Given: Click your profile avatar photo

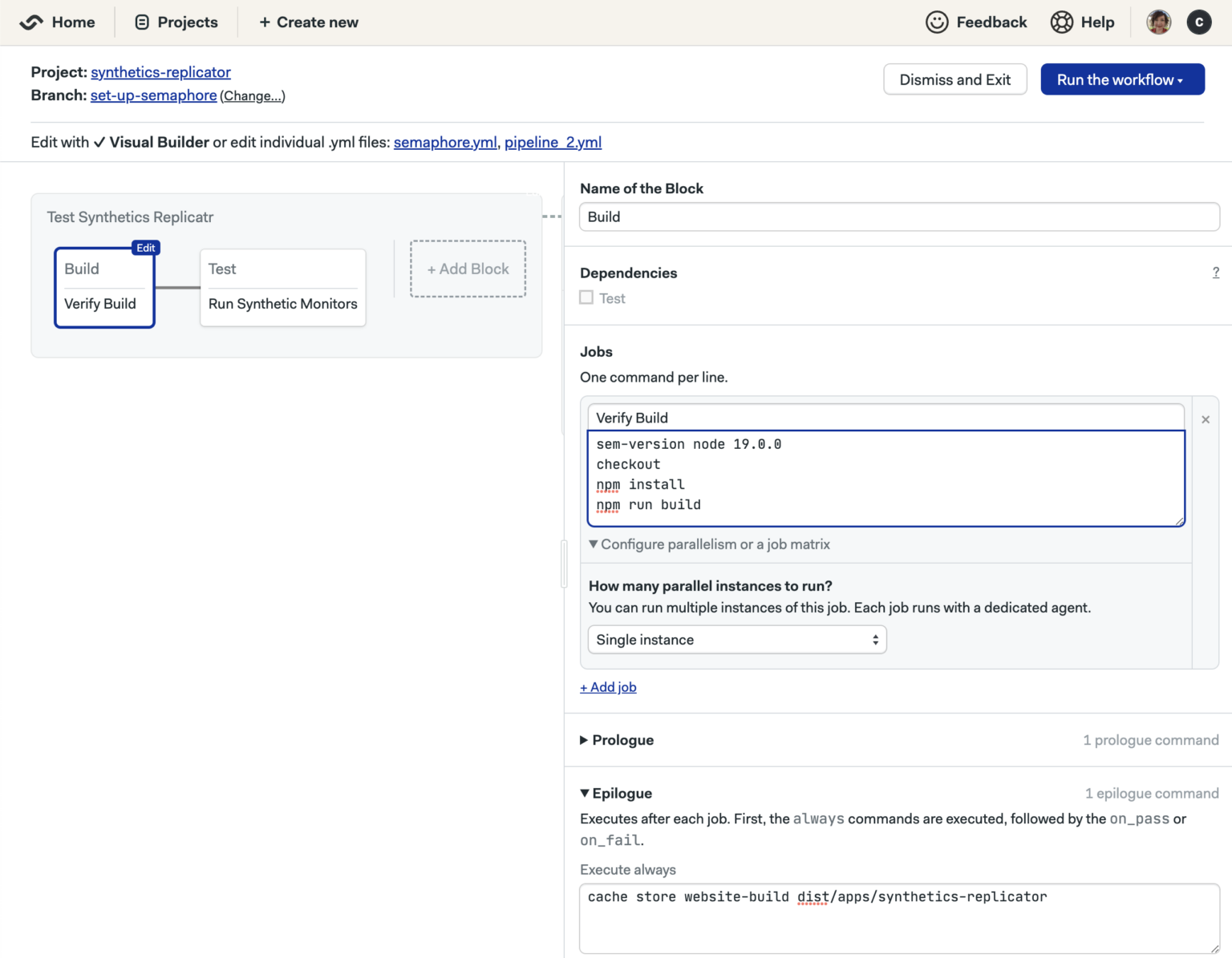Looking at the screenshot, I should [1158, 22].
